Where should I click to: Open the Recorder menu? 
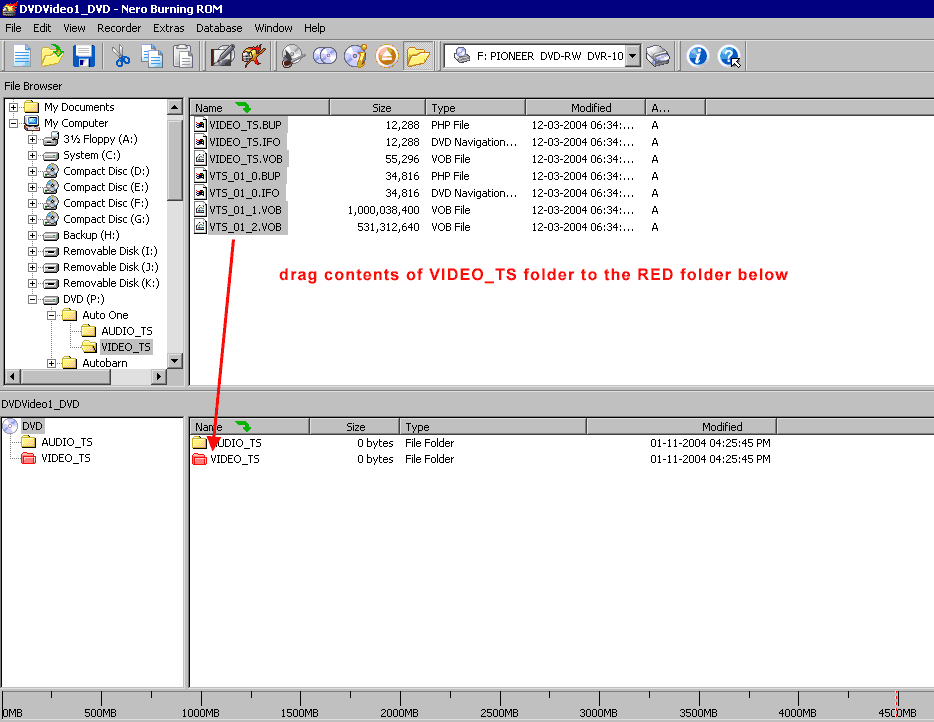tap(119, 28)
